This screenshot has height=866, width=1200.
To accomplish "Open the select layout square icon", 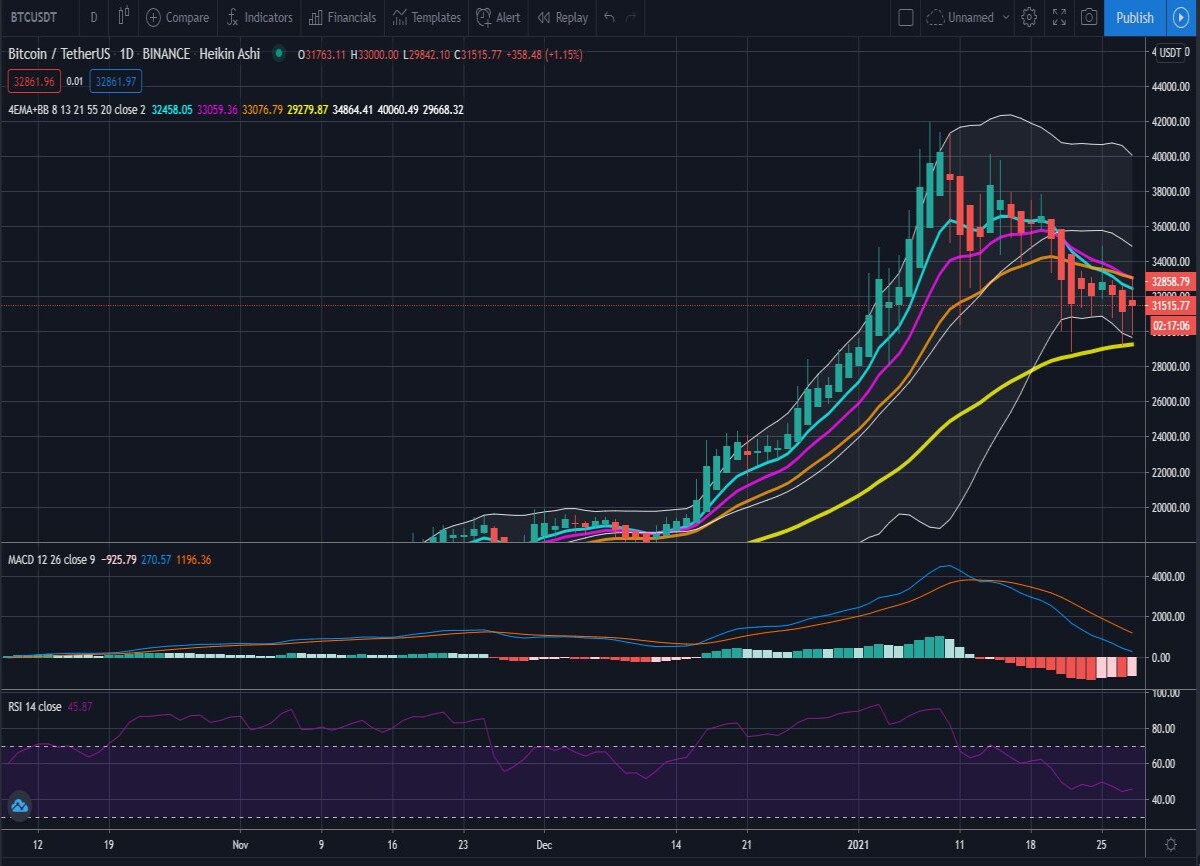I will 906,17.
